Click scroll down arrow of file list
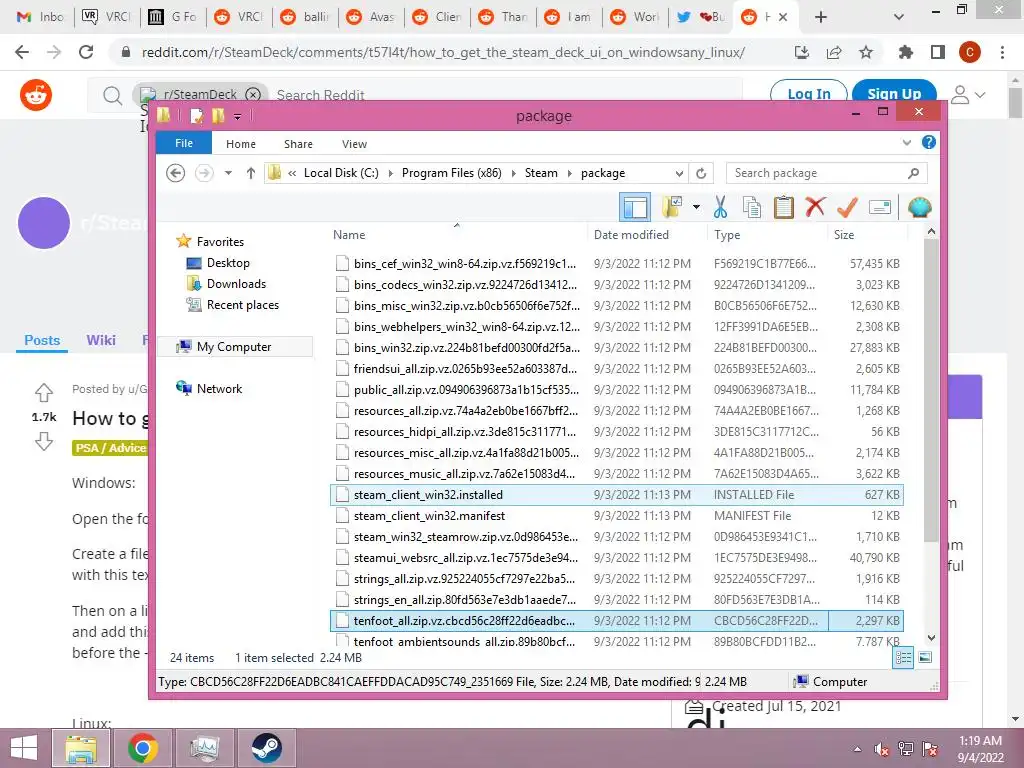Image resolution: width=1024 pixels, height=768 pixels. [x=931, y=638]
